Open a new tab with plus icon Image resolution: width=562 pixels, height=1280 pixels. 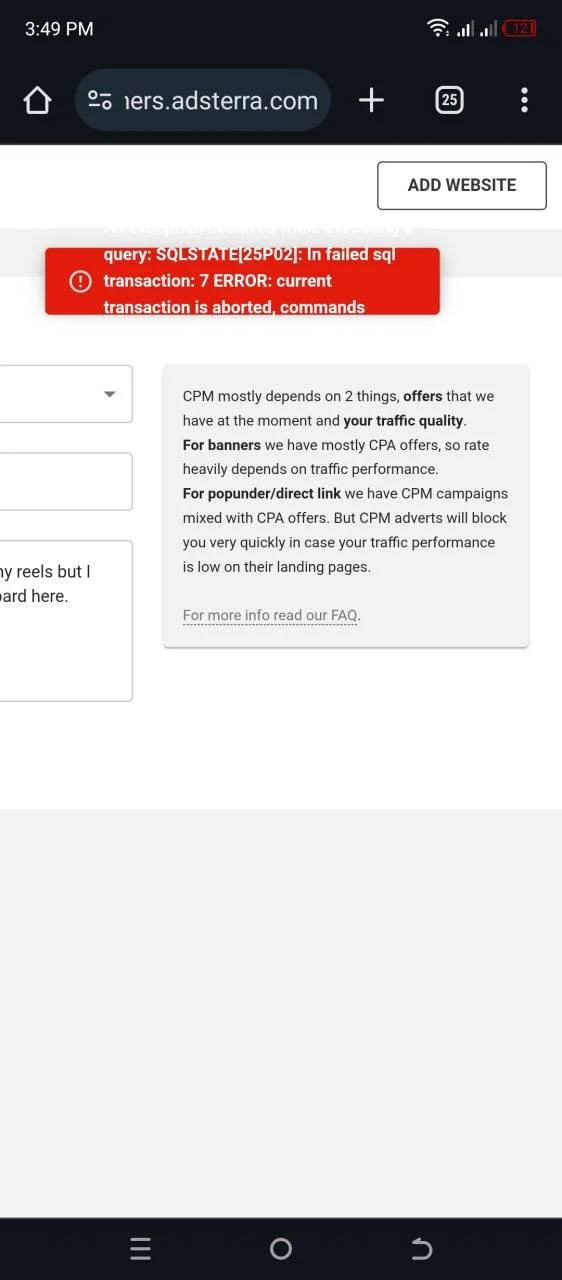pyautogui.click(x=371, y=100)
